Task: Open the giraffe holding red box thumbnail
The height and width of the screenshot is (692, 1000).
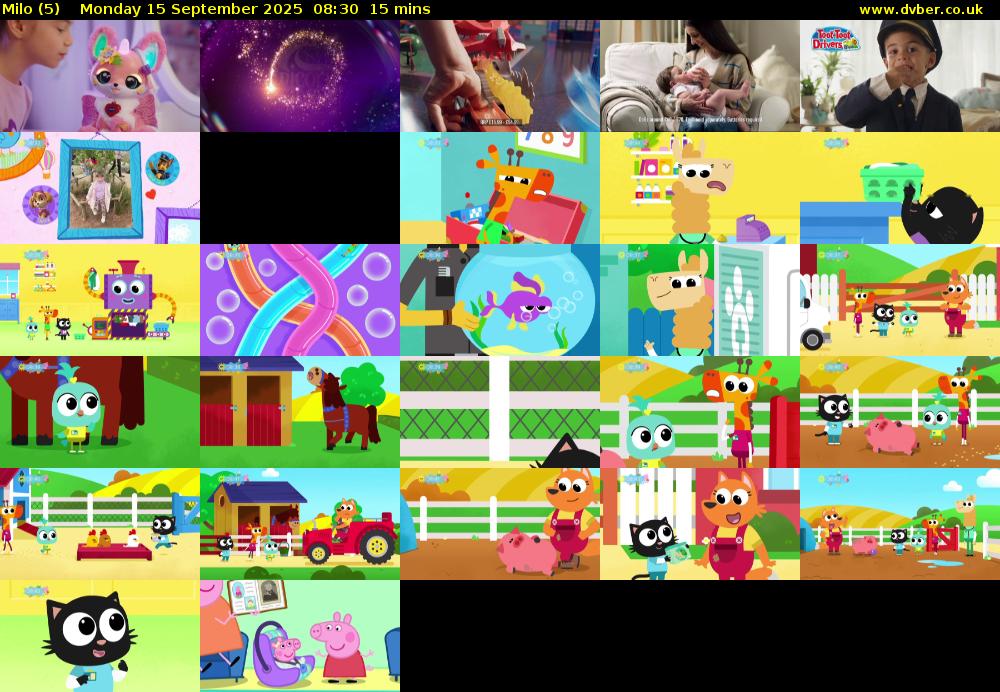Action: click(500, 188)
